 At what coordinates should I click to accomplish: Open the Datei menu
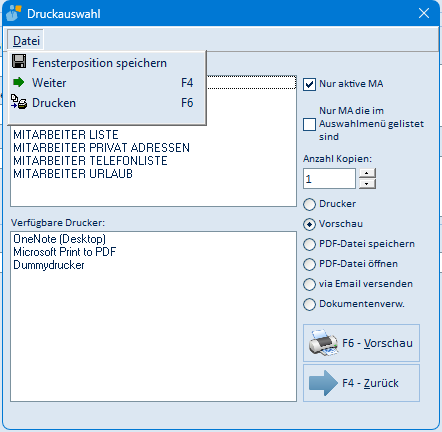coord(26,41)
